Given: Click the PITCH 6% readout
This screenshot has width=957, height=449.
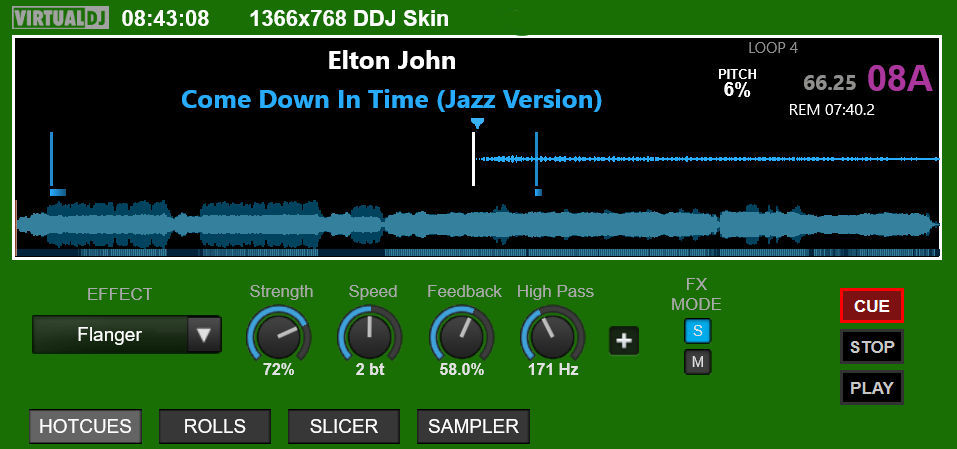Looking at the screenshot, I should pos(737,82).
